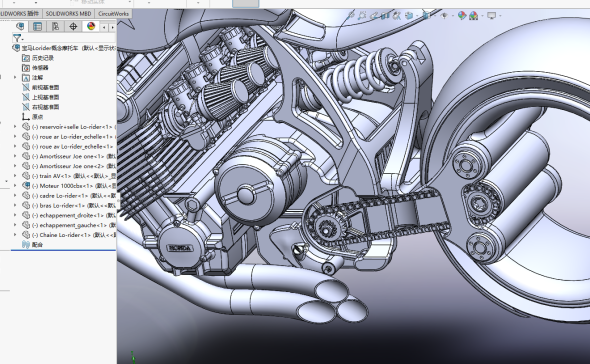
Task: Select train AV<1> in tree
Action: click(69, 176)
